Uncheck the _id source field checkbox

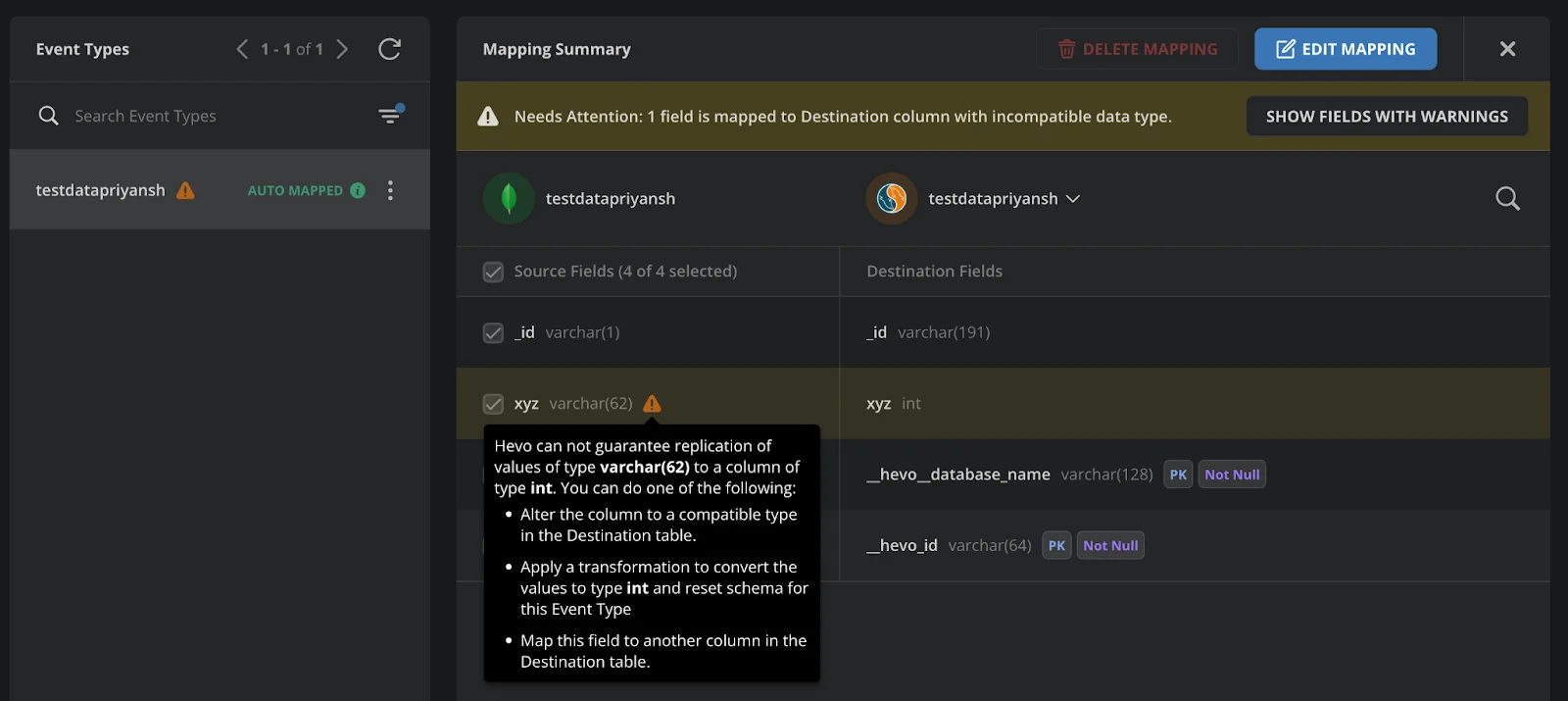pos(493,333)
